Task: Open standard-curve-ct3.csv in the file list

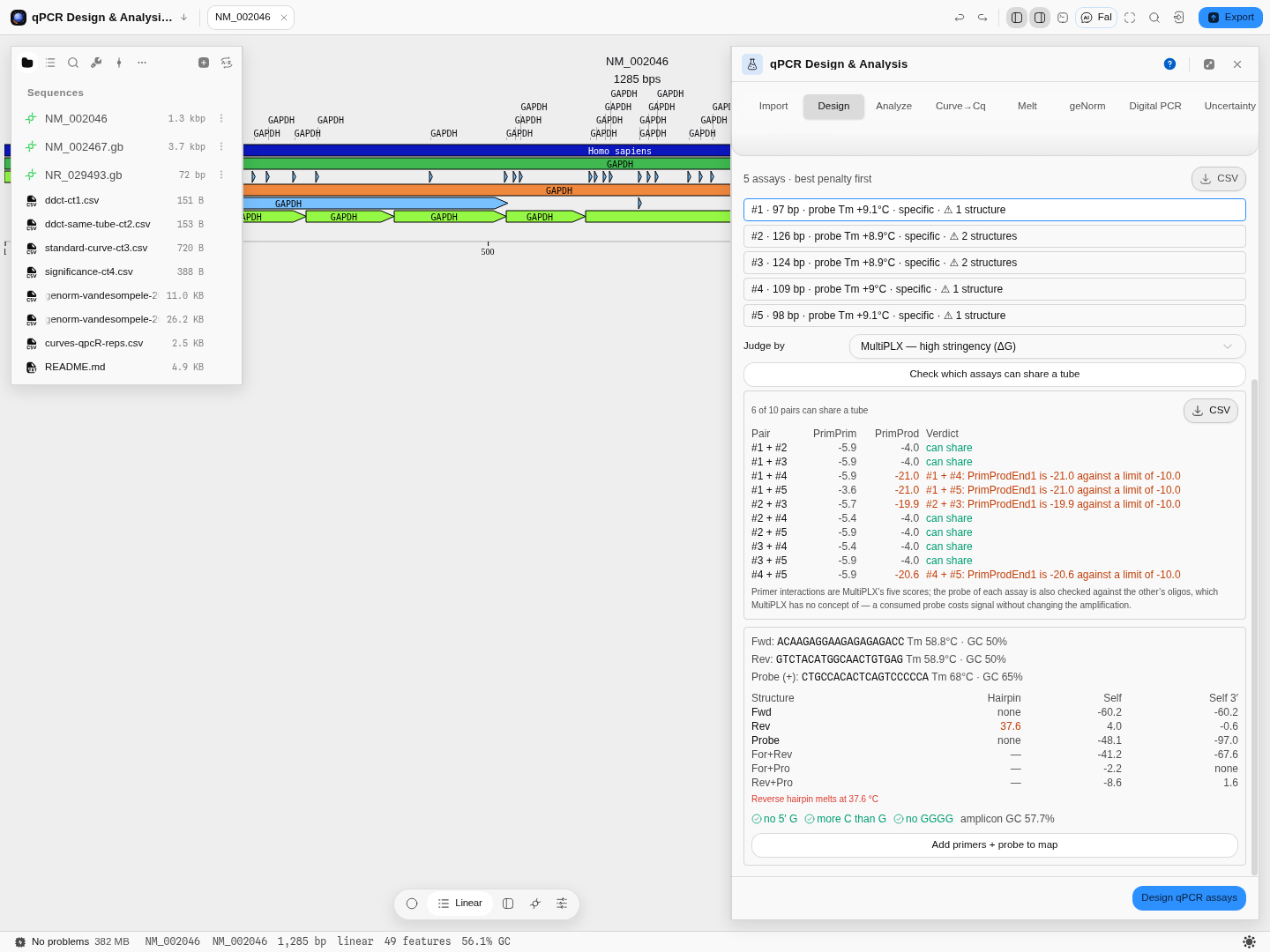Action: coord(126,249)
